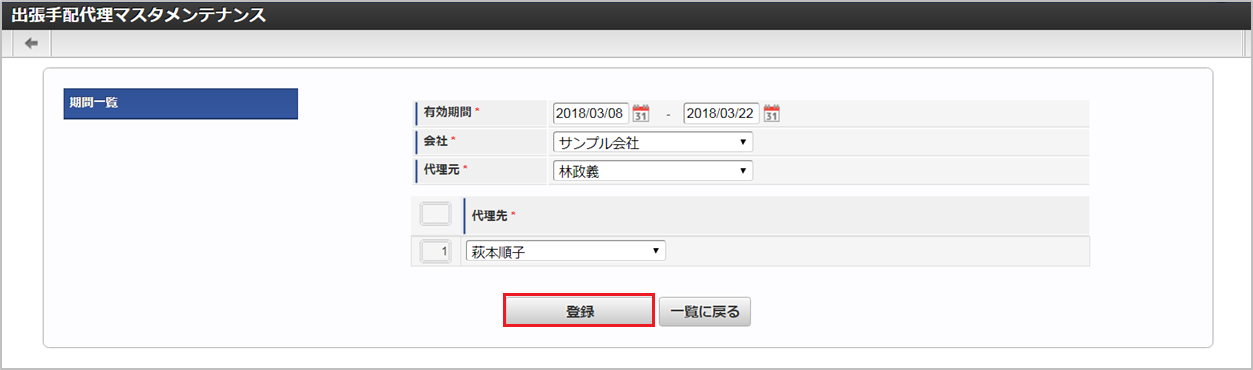Open calendar picker for end date 2018/03/22

pos(772,113)
